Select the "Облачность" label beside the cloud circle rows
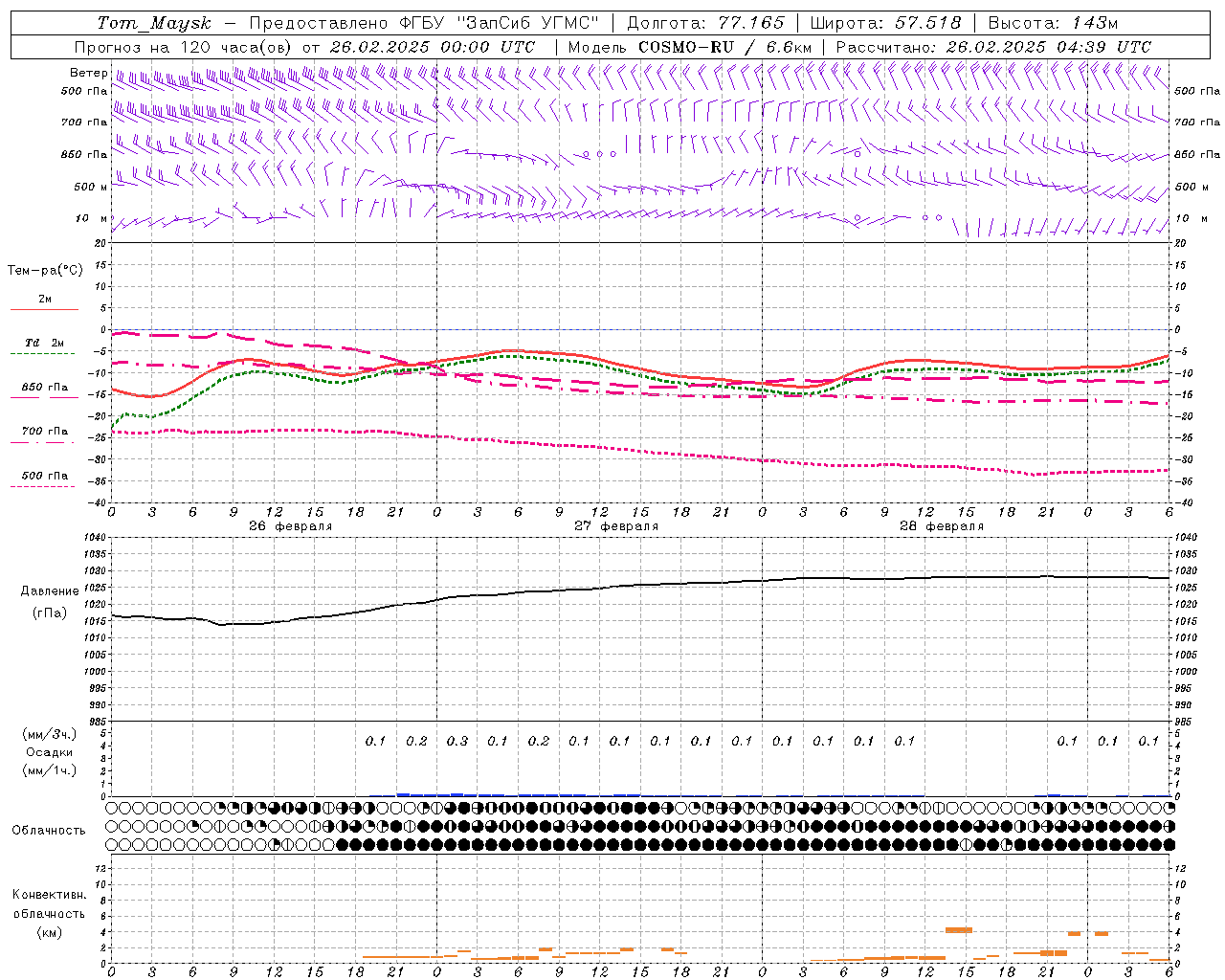 (x=49, y=830)
